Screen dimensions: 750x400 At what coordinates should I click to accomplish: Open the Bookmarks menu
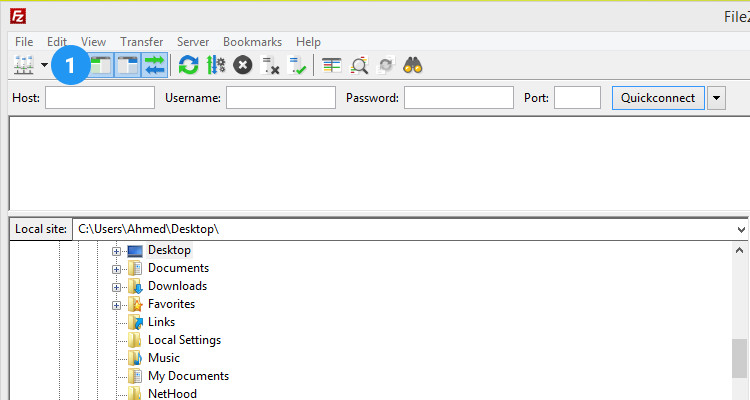tap(253, 42)
